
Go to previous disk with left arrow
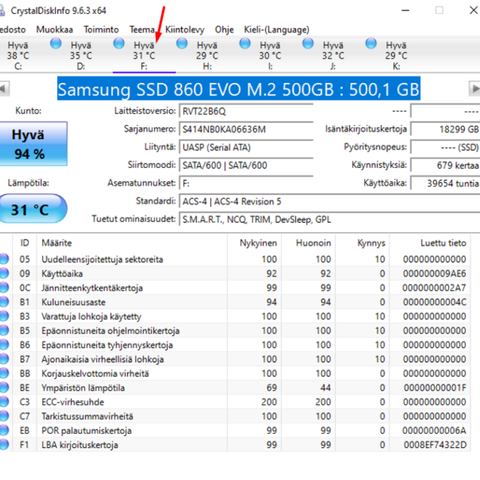(4, 89)
